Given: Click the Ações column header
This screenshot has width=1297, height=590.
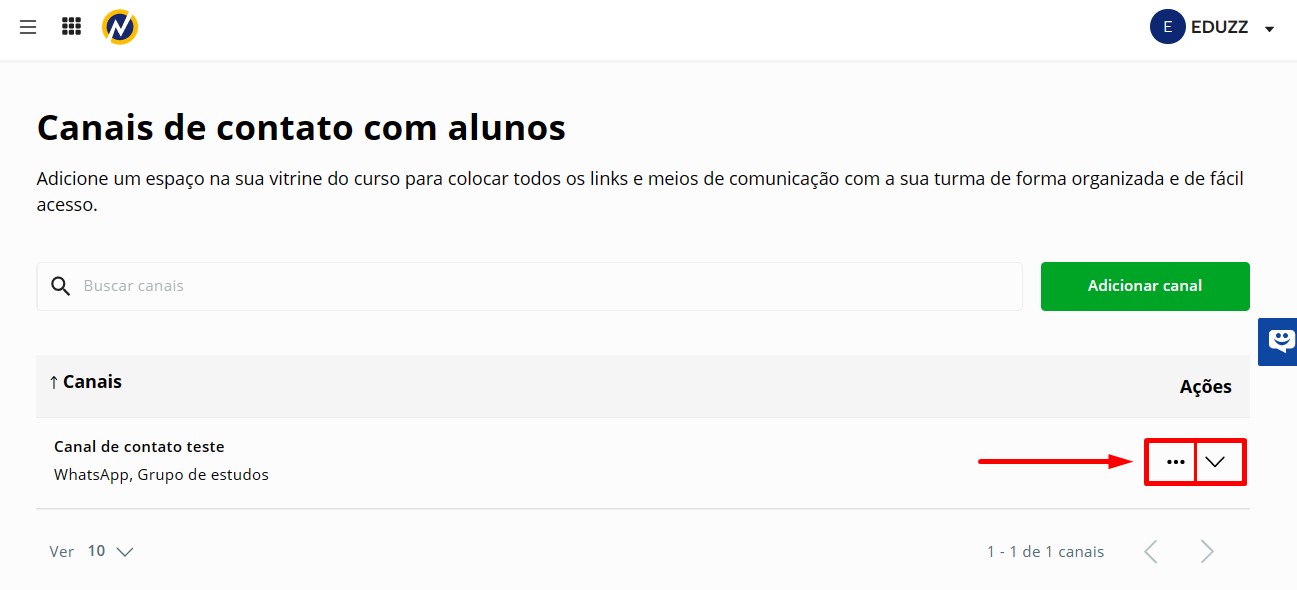Looking at the screenshot, I should coord(1205,387).
